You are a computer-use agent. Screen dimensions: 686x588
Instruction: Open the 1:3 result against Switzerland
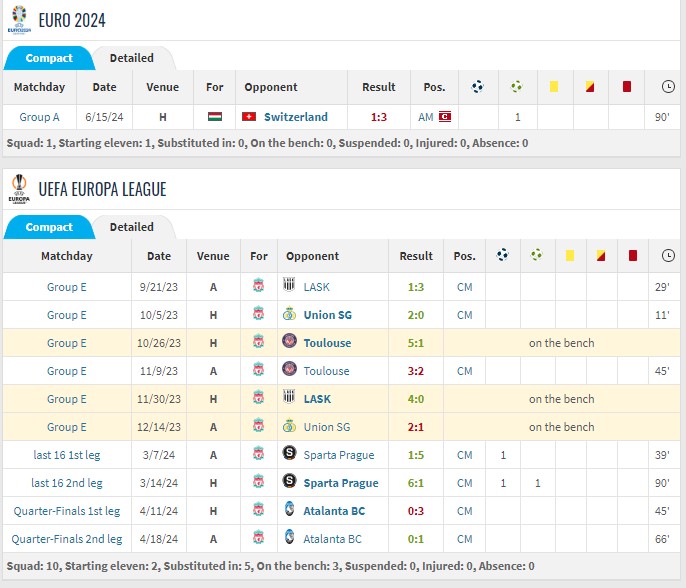[378, 117]
